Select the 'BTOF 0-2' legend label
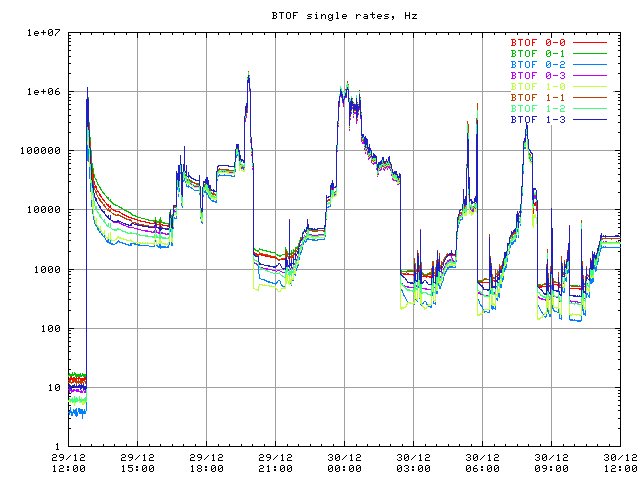The width and height of the screenshot is (640, 480). pyautogui.click(x=538, y=64)
